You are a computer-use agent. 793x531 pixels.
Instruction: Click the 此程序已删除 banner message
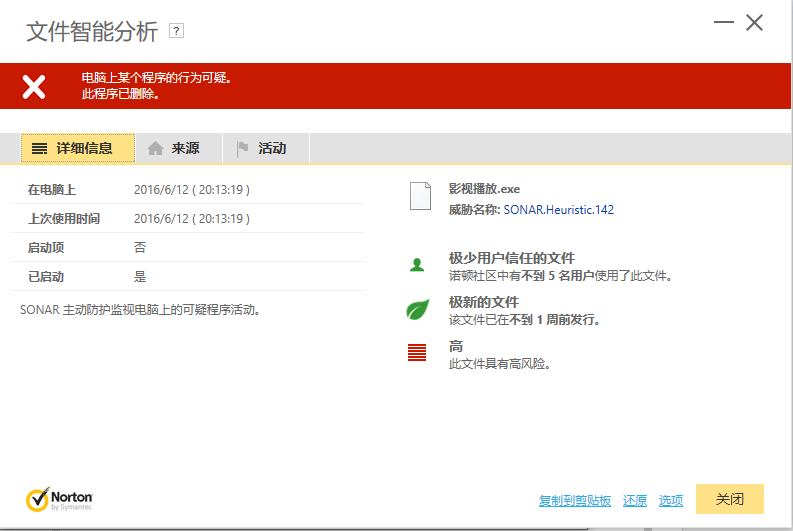[x=120, y=94]
